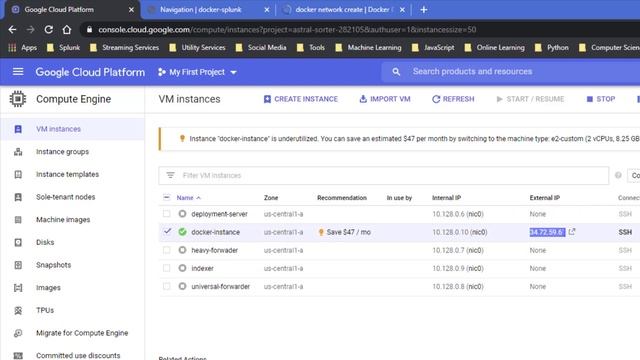640x360 pixels.
Task: Check the indexer checkbox
Action: [167, 268]
